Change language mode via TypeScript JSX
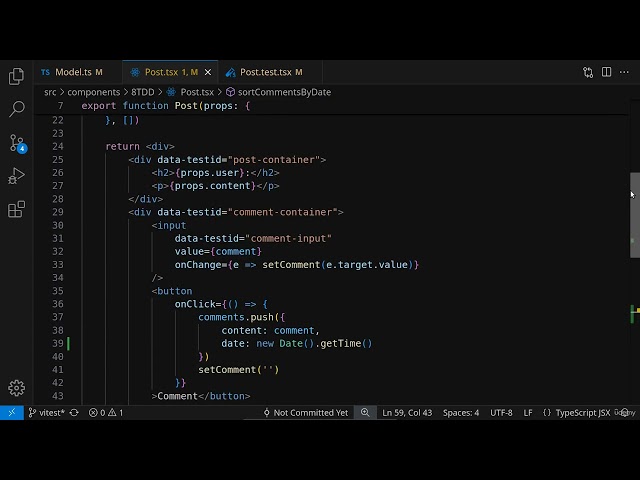 pyautogui.click(x=582, y=413)
